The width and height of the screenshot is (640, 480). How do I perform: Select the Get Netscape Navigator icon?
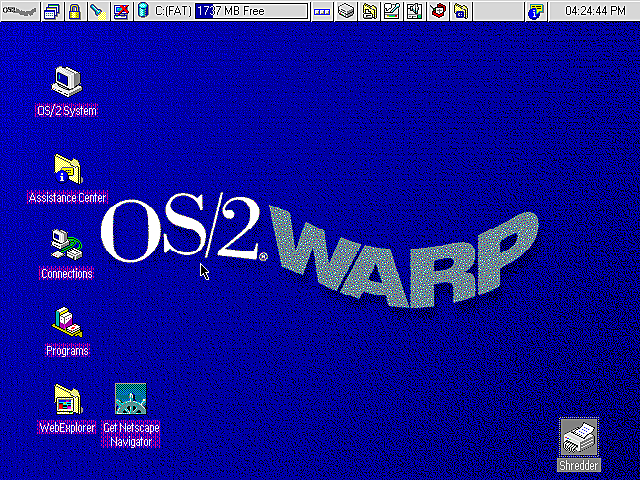(131, 398)
